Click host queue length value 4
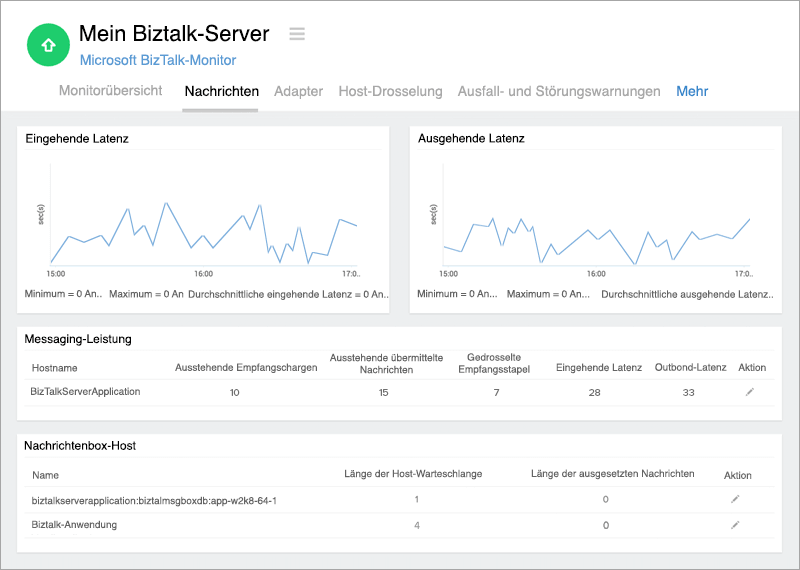Viewport: 800px width, 570px height. click(417, 525)
